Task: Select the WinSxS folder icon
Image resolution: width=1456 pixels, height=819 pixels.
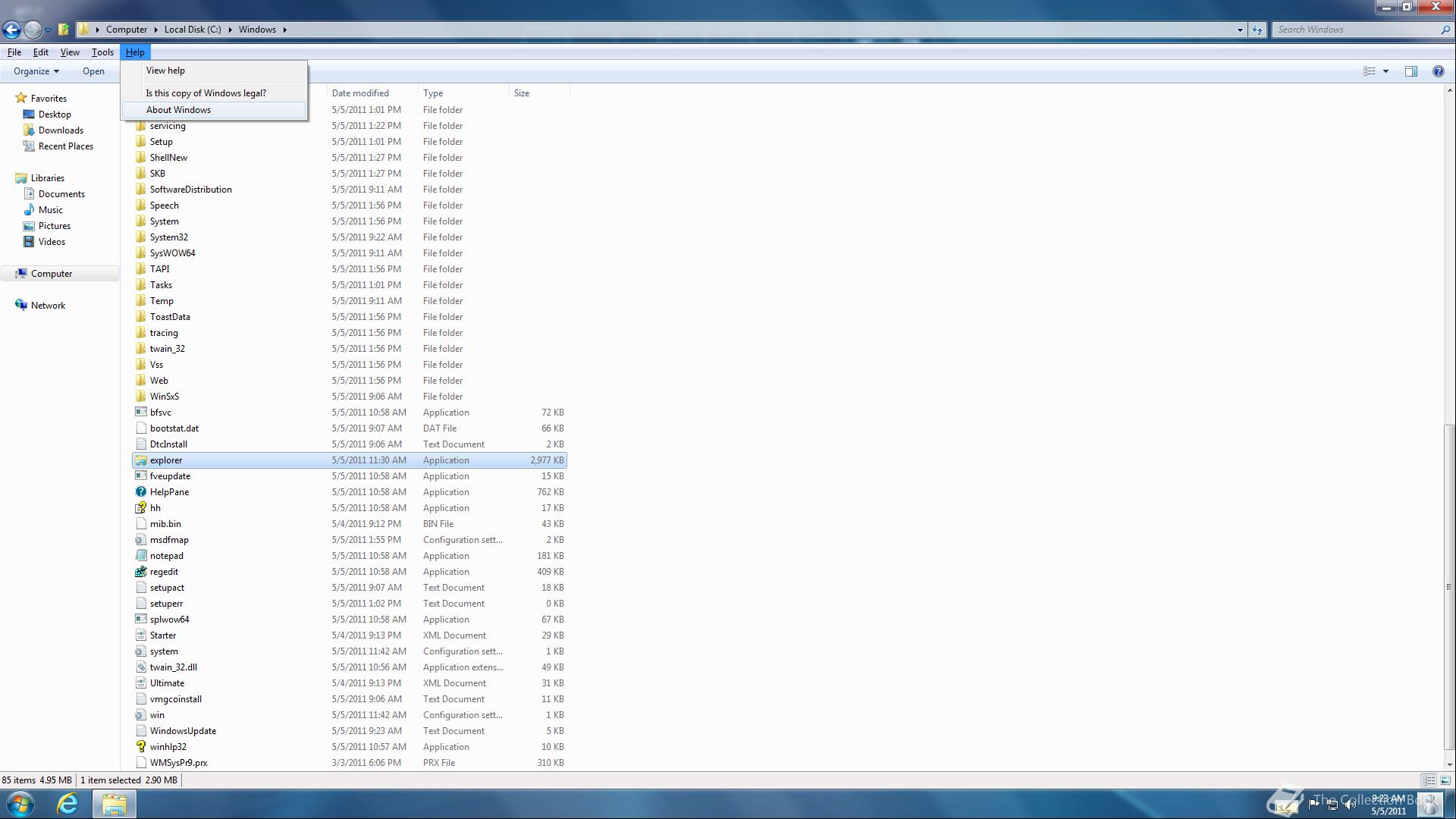Action: pos(140,397)
